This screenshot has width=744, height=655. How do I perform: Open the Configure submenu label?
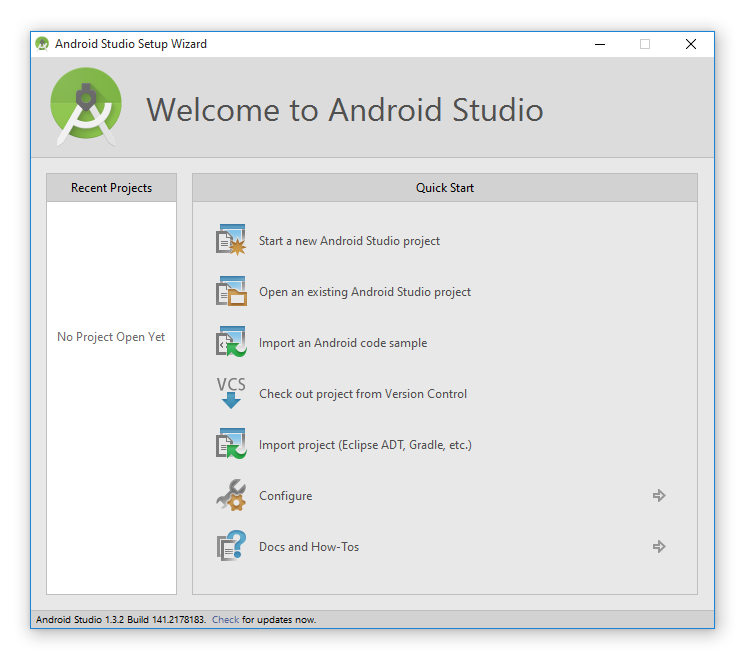click(x=286, y=496)
